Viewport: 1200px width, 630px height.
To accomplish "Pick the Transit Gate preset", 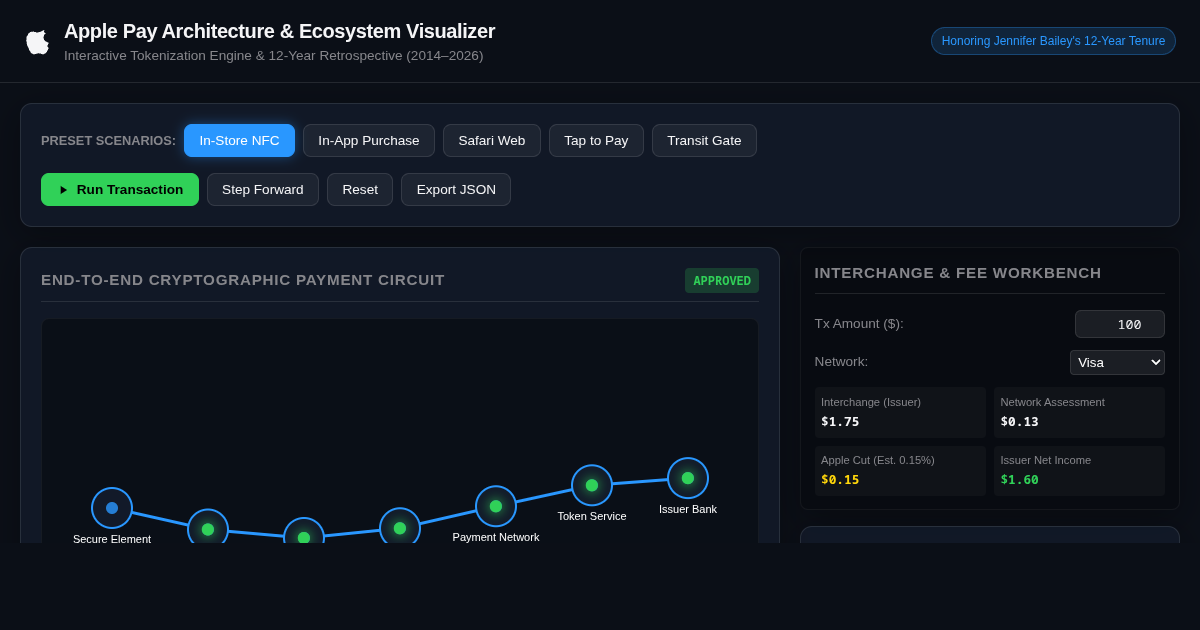I will [704, 140].
